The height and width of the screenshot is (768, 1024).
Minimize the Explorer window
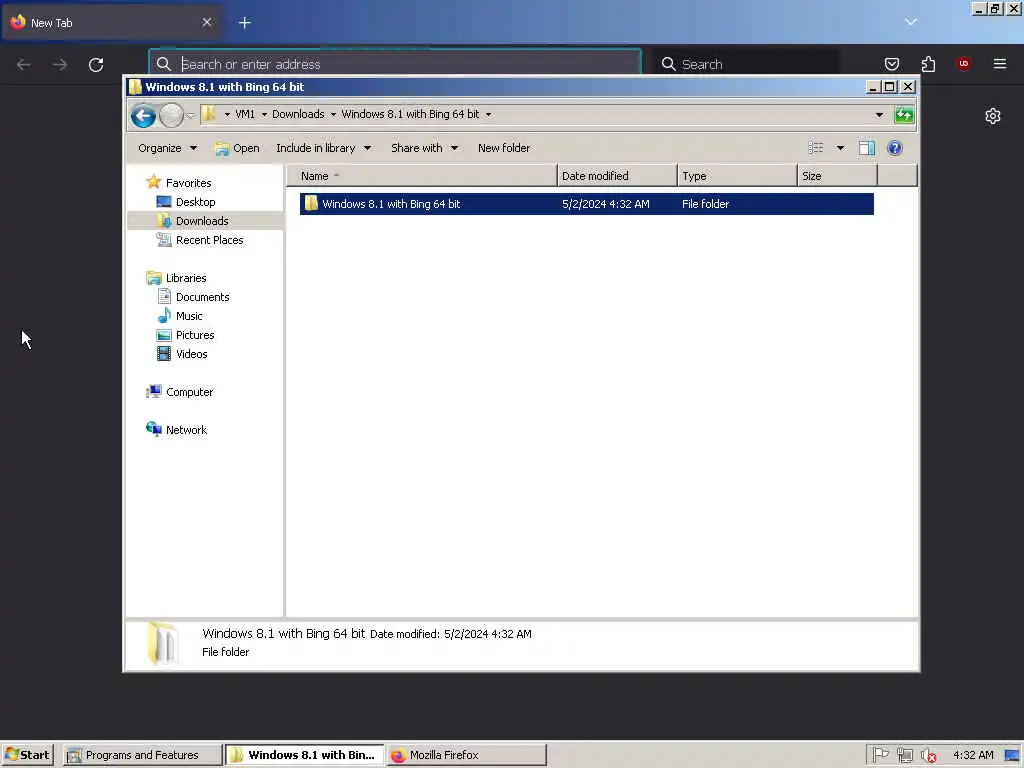tap(873, 87)
